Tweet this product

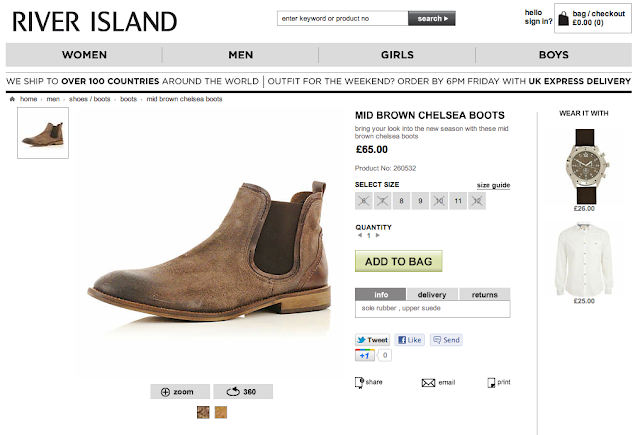372,340
